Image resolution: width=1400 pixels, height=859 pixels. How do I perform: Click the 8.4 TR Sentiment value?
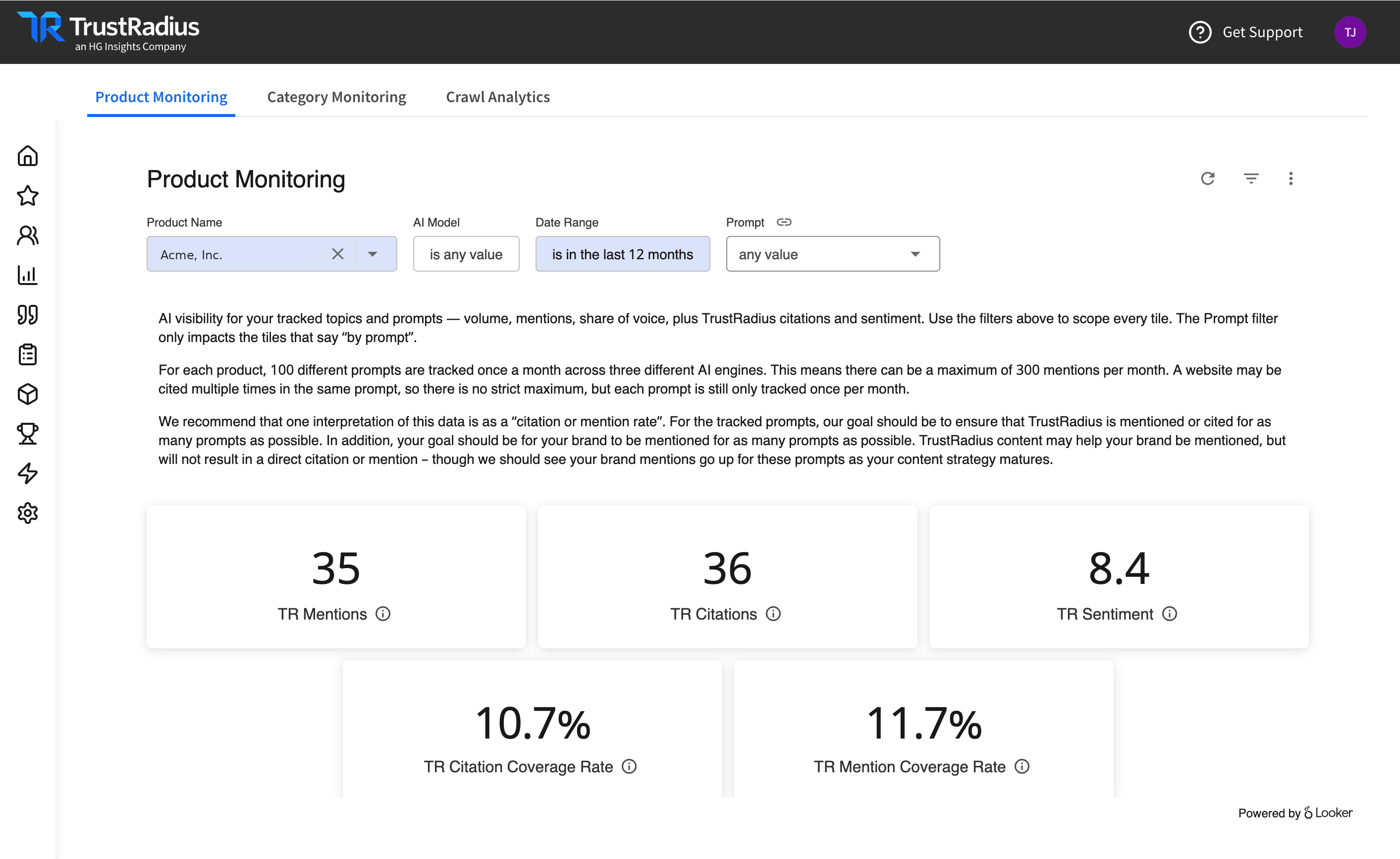tap(1119, 569)
